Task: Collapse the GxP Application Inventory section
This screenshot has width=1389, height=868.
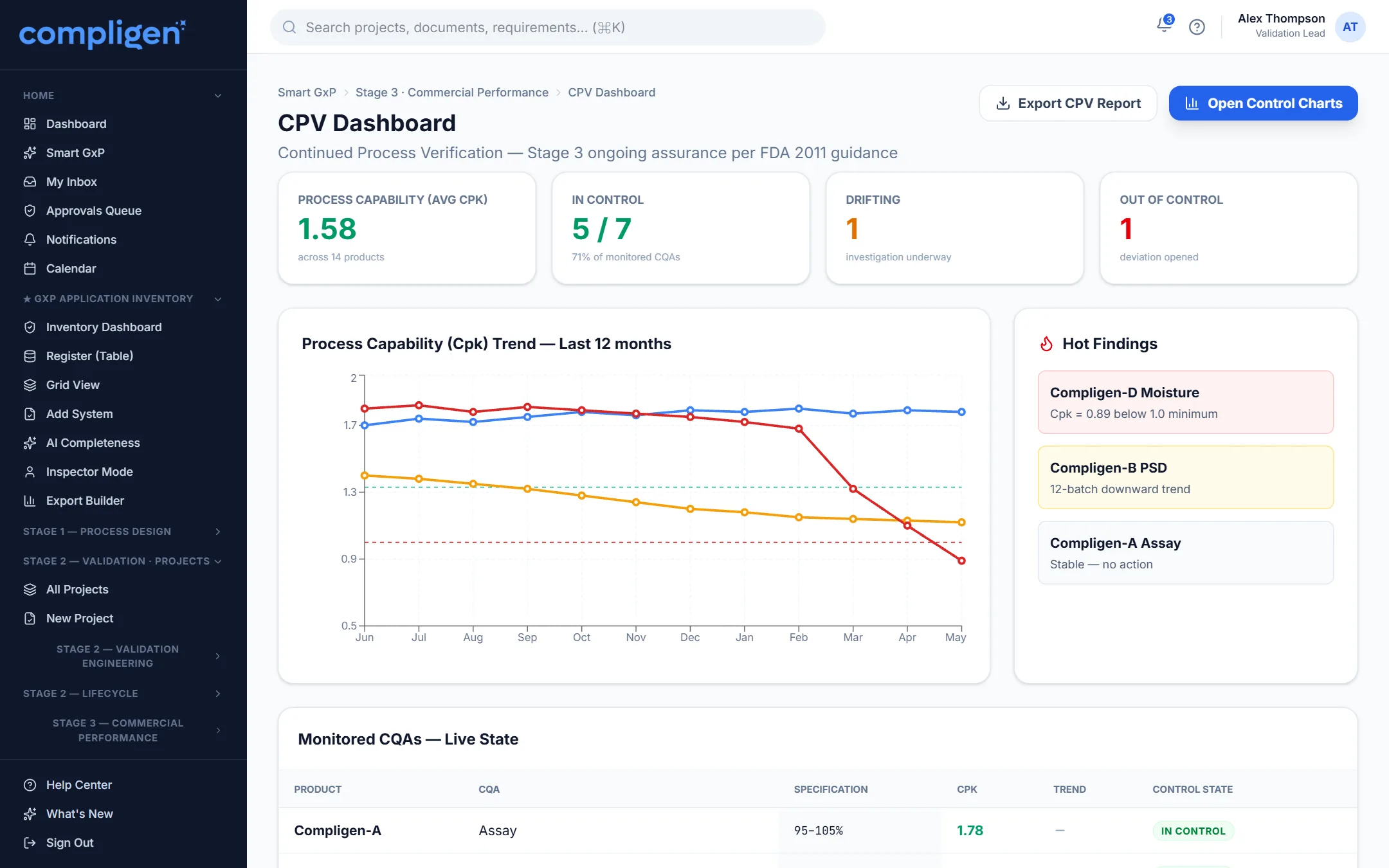Action: pyautogui.click(x=218, y=299)
